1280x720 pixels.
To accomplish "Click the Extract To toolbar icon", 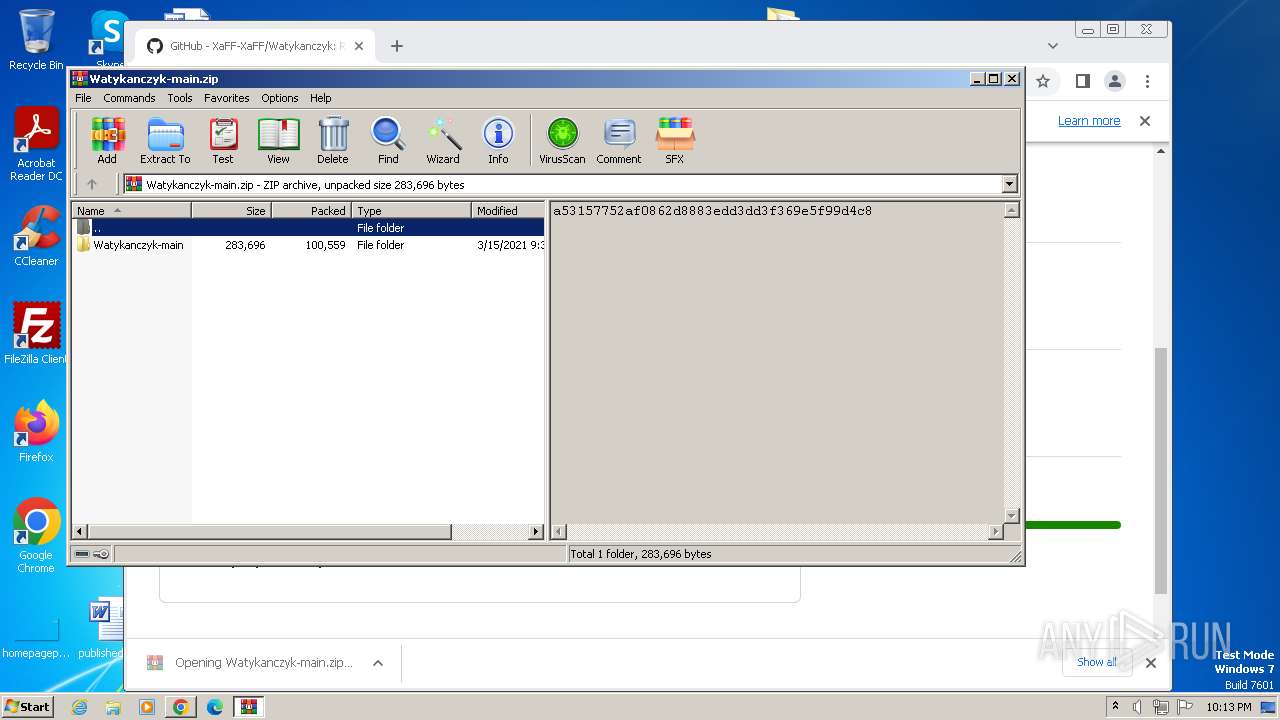I will pyautogui.click(x=165, y=141).
